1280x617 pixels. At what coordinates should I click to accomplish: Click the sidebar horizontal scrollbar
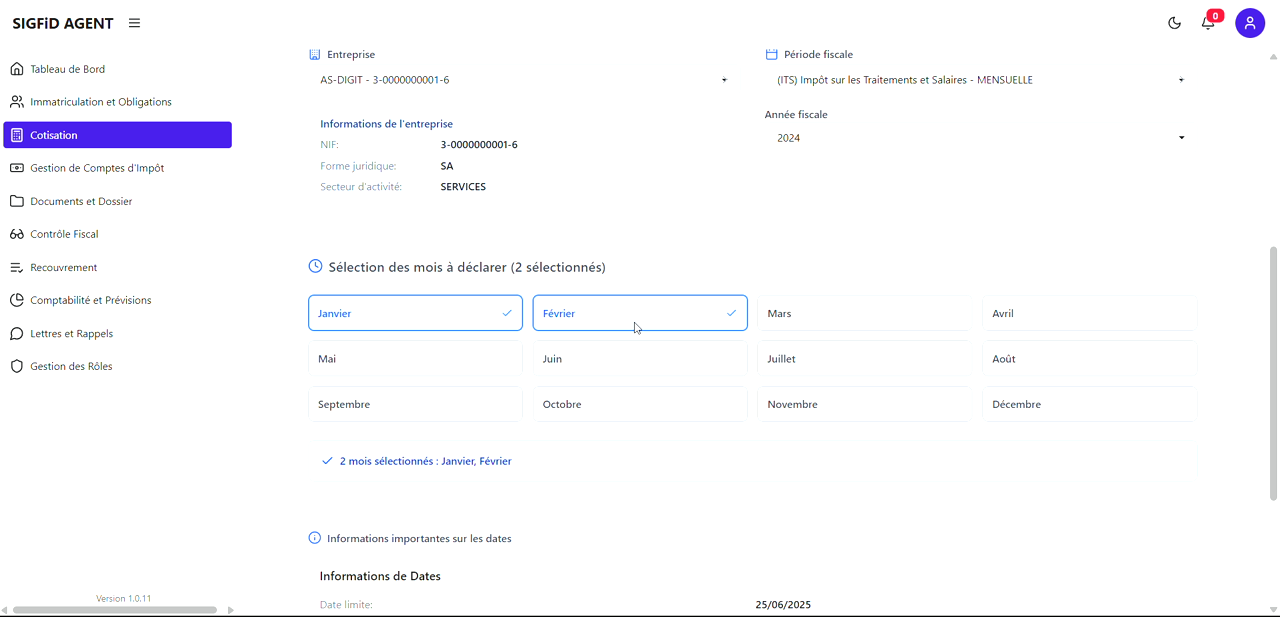(115, 610)
